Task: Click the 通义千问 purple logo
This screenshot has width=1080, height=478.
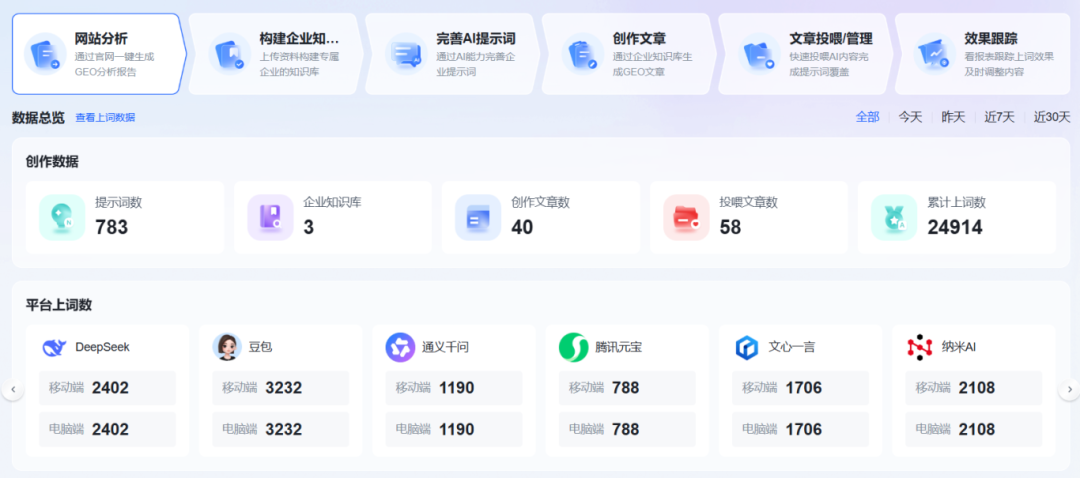Action: (400, 347)
